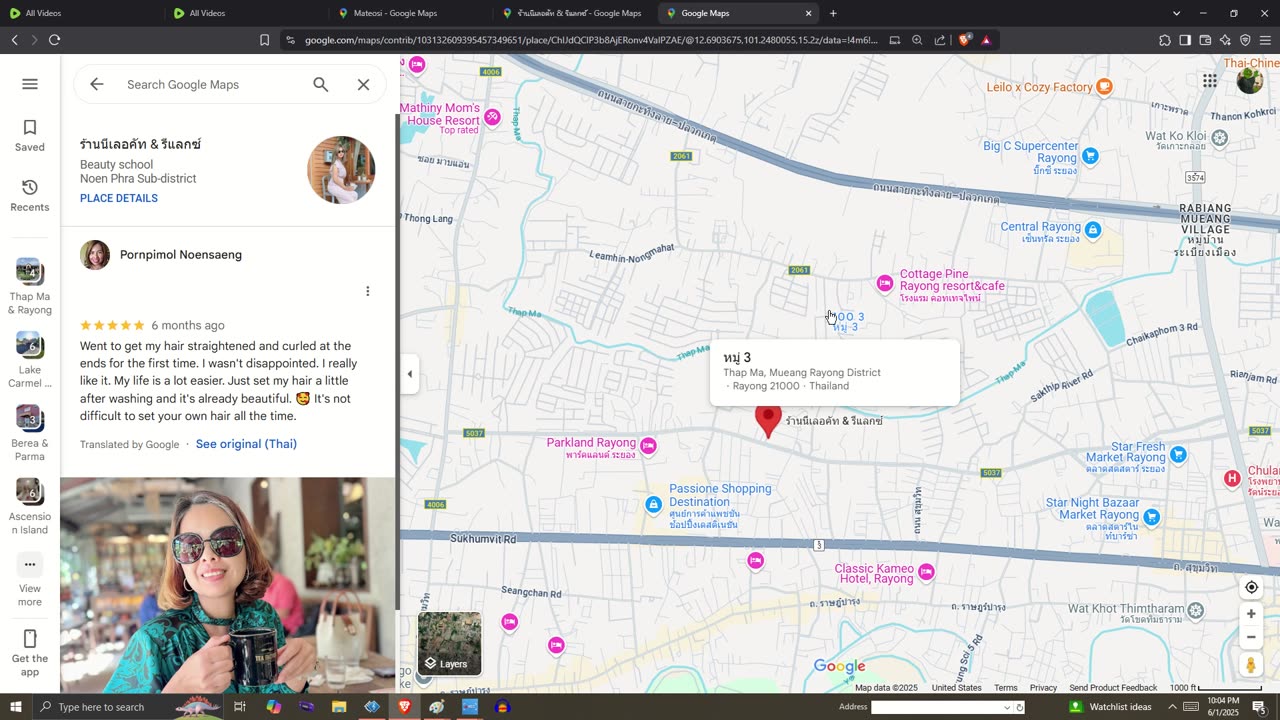Viewport: 1280px width, 720px height.
Task: Open Pornpimol Noensaeng's profile name
Action: click(181, 255)
